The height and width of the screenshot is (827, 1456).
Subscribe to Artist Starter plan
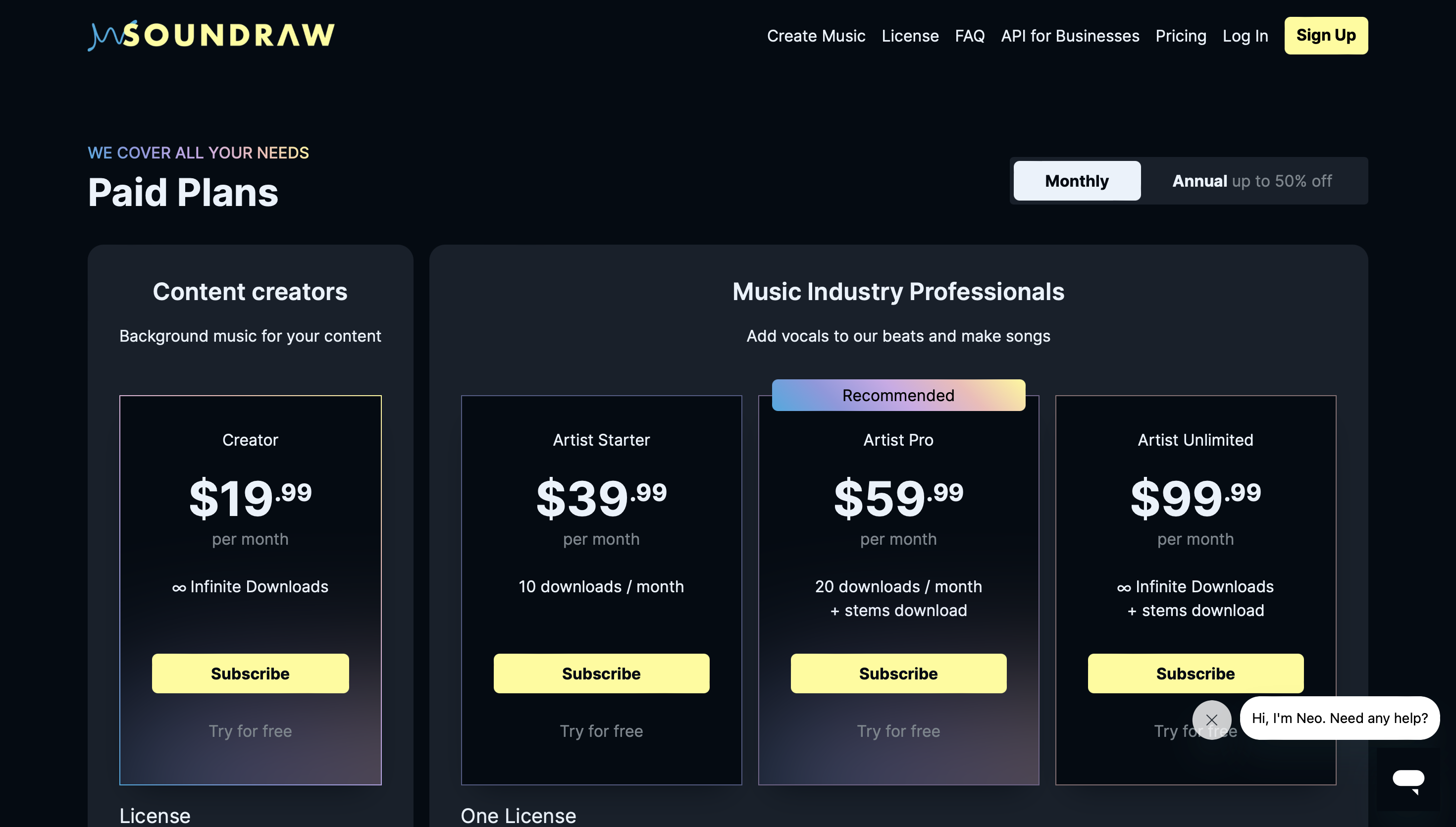pos(601,673)
